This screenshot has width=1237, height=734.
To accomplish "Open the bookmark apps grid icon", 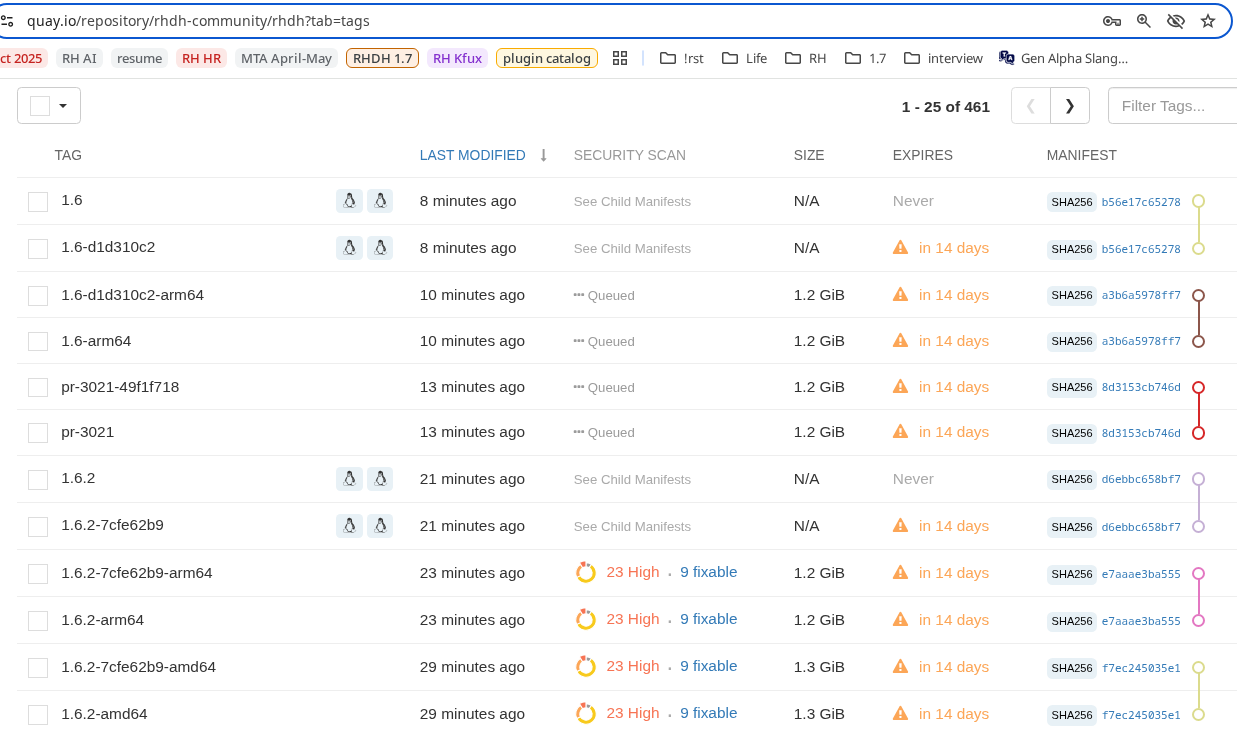I will (x=620, y=58).
